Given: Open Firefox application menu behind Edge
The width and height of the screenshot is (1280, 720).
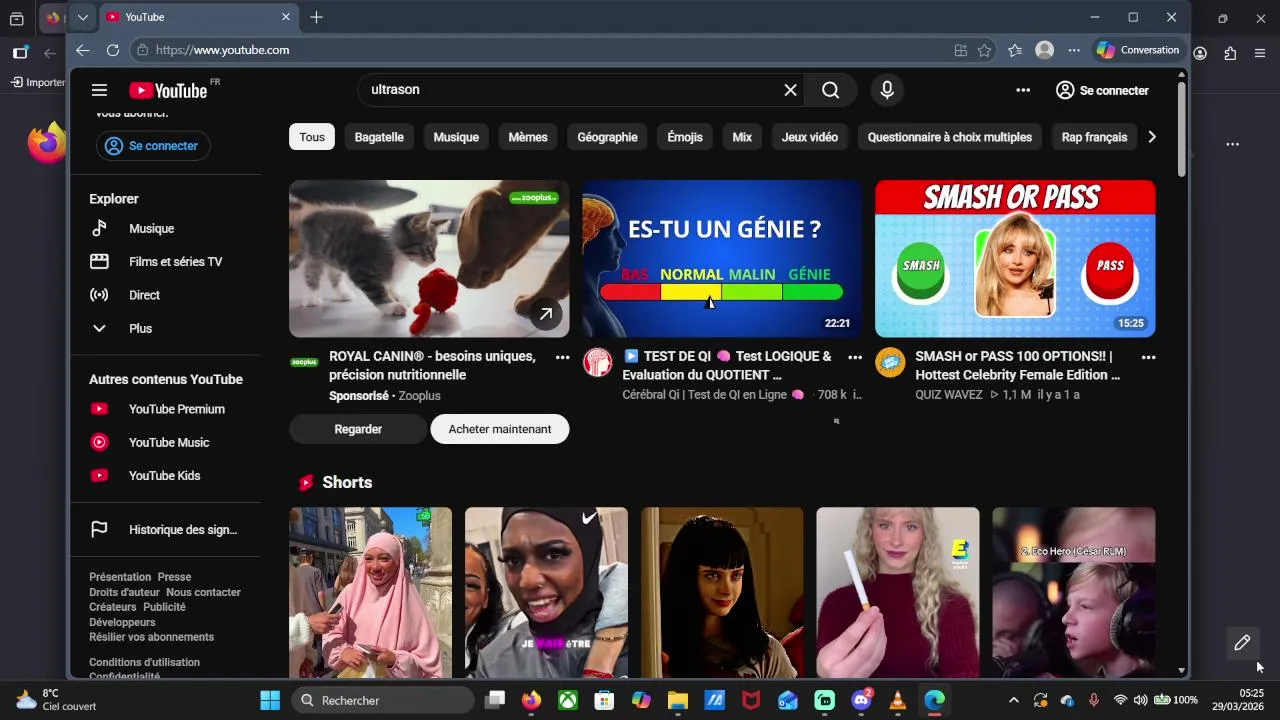Looking at the screenshot, I should [x=1260, y=53].
